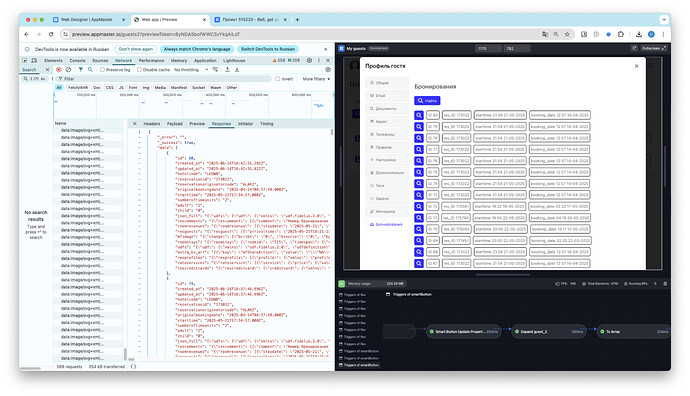Toggle the inspect element picker

tap(25, 60)
